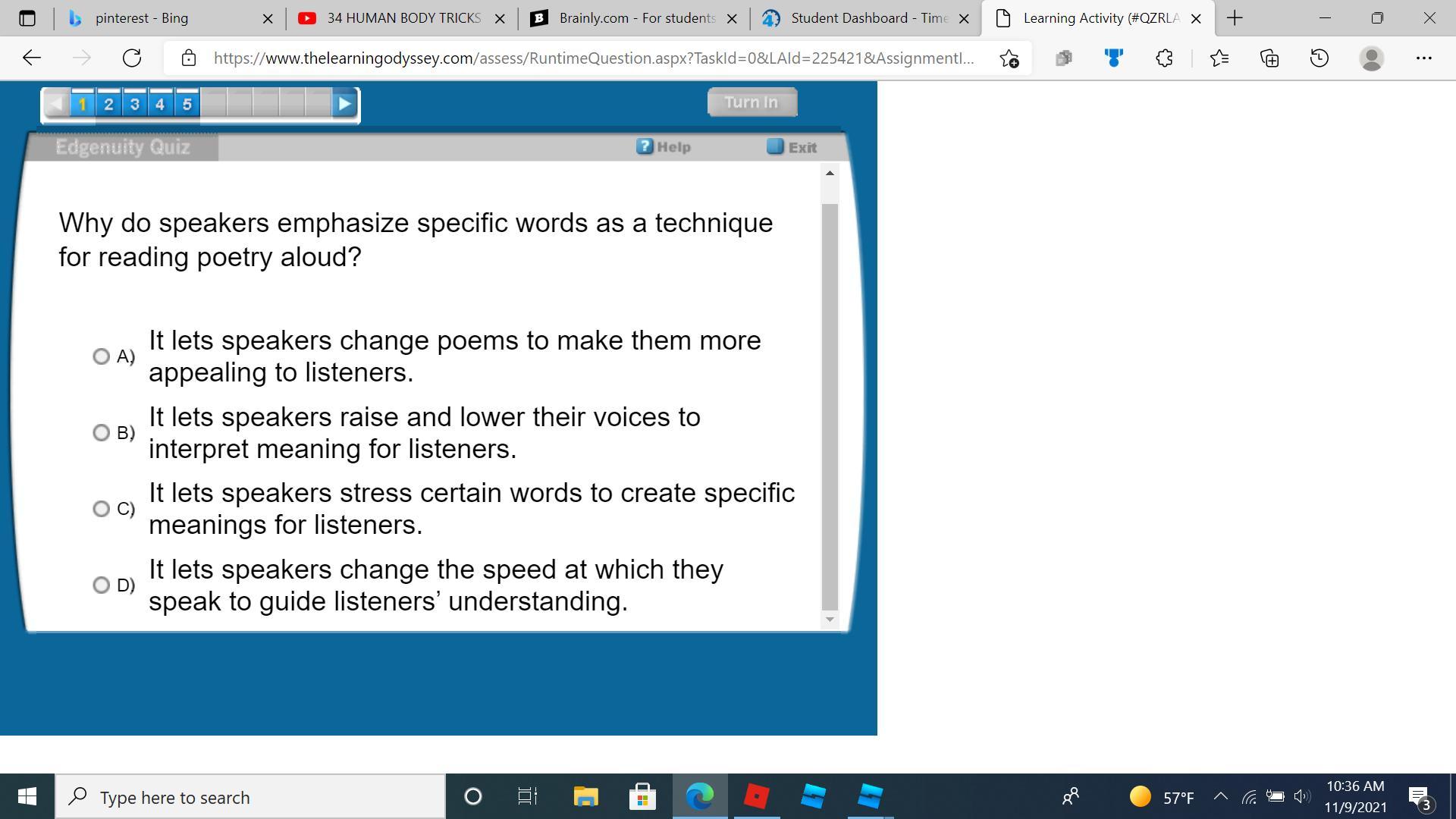This screenshot has width=1456, height=819.
Task: Click the Exit quiz icon
Action: pos(775,146)
